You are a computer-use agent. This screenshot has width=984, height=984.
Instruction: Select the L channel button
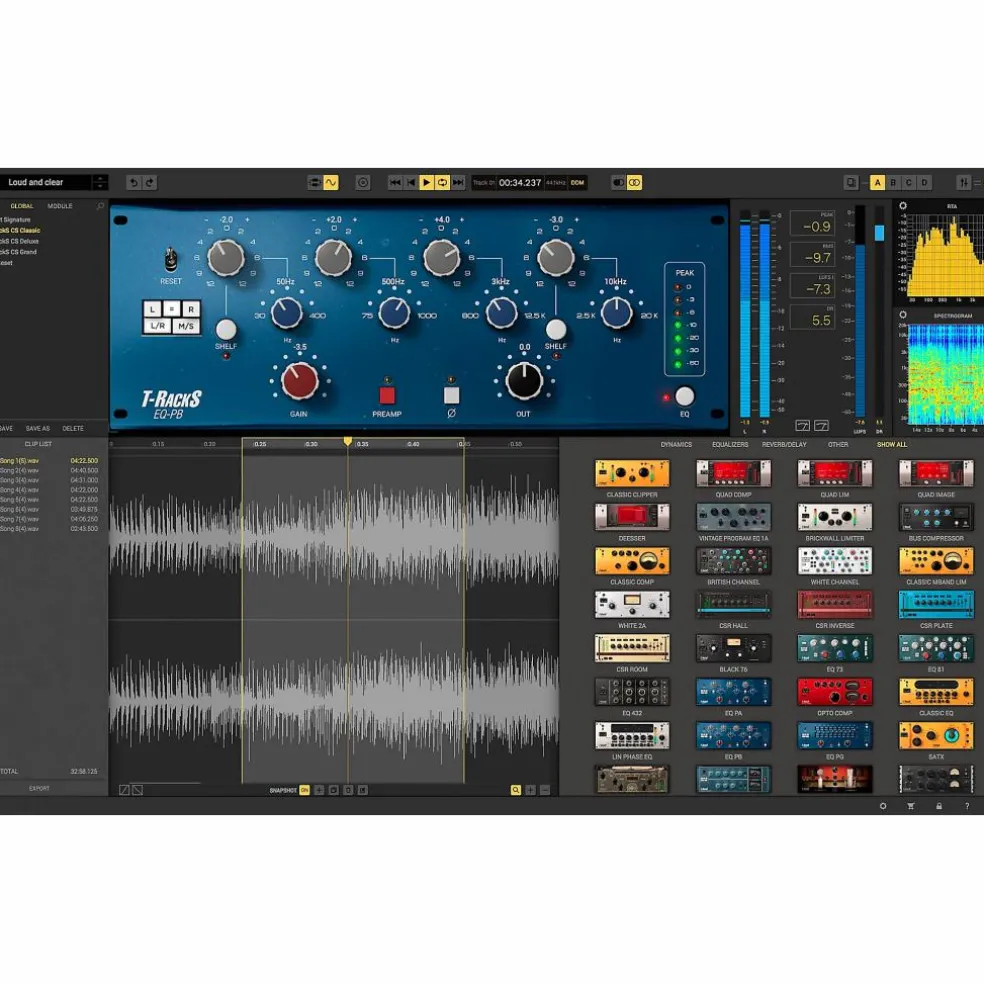(x=152, y=309)
